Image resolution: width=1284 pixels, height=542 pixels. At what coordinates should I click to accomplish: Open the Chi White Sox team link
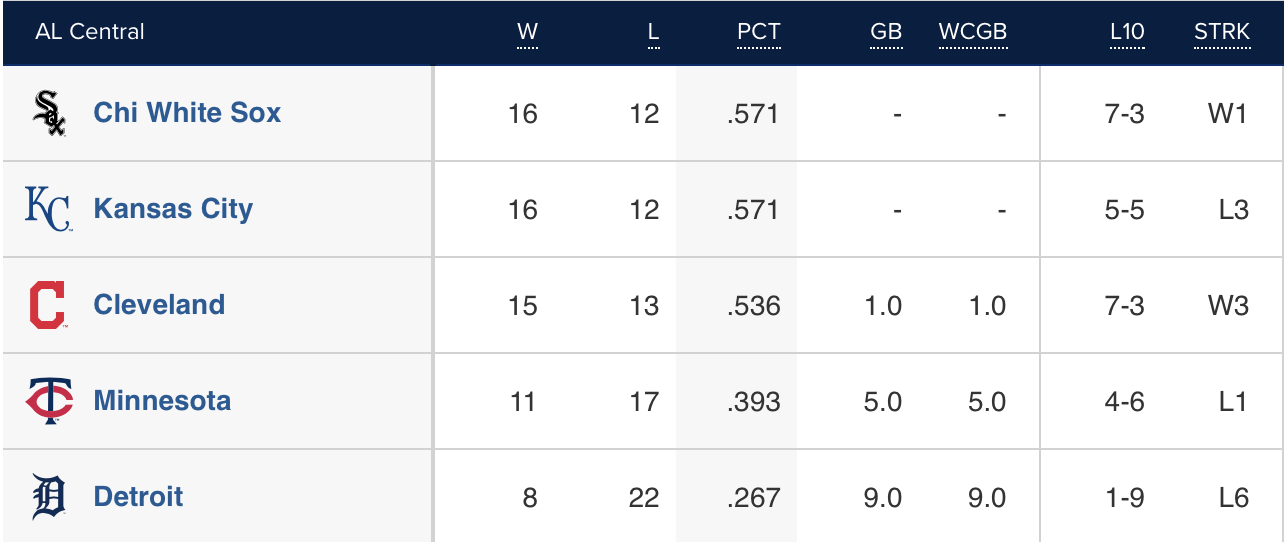point(187,113)
